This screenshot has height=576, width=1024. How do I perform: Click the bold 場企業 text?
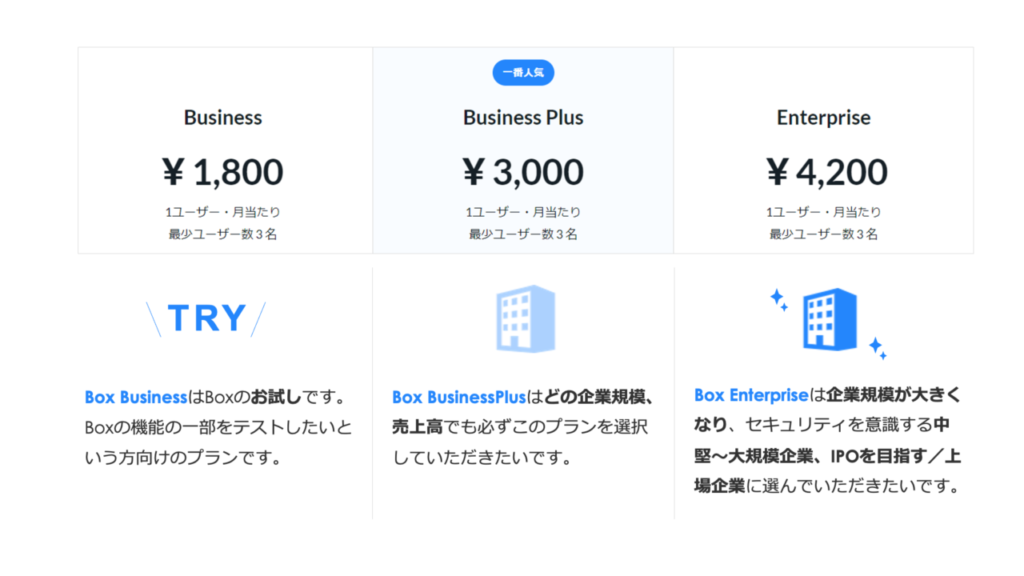(x=719, y=486)
